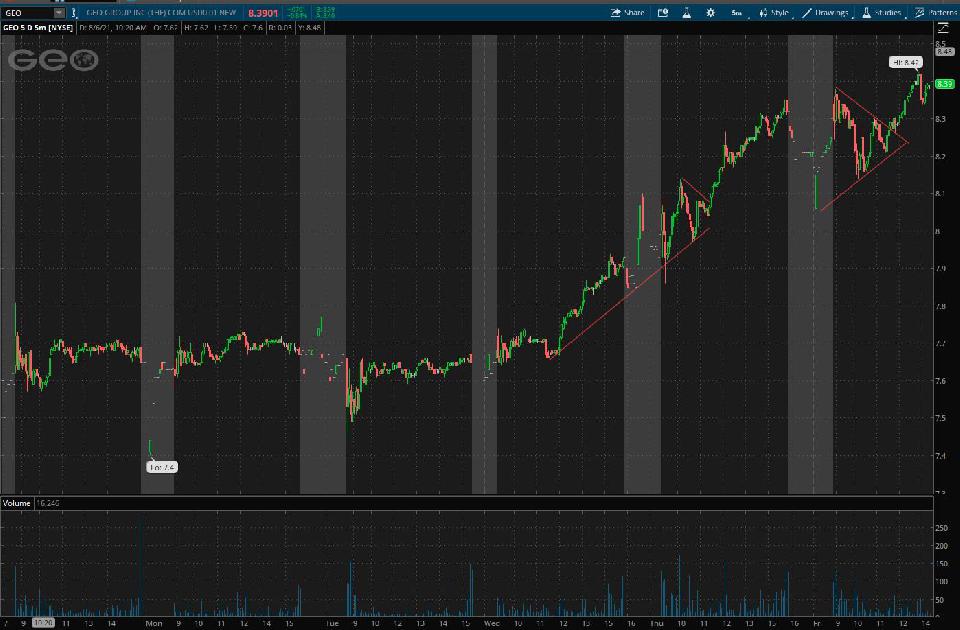Click the Share button in chart toolbar

(627, 13)
